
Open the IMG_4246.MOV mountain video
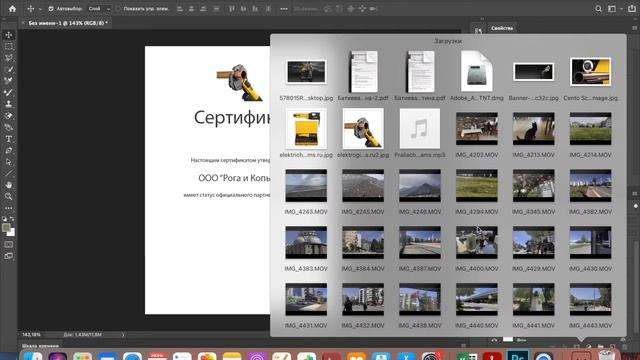420,186
